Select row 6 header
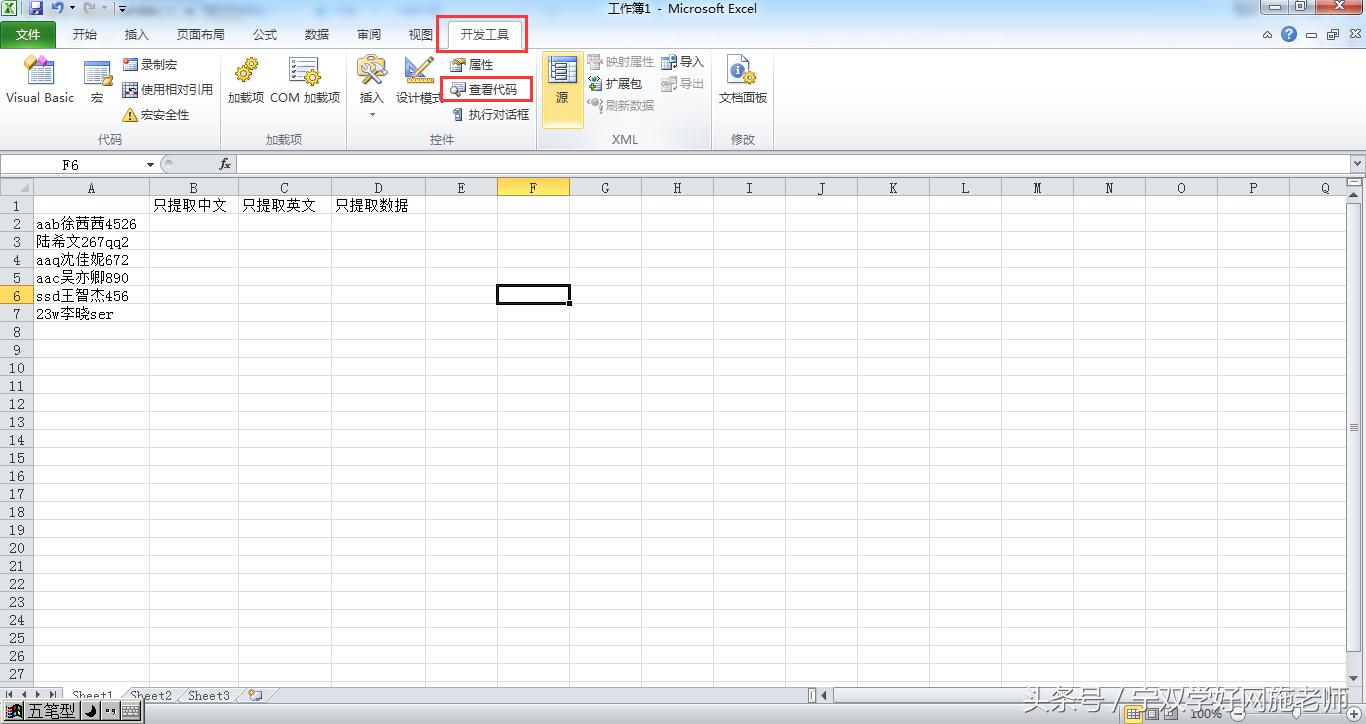Image resolution: width=1366 pixels, height=724 pixels. point(17,296)
